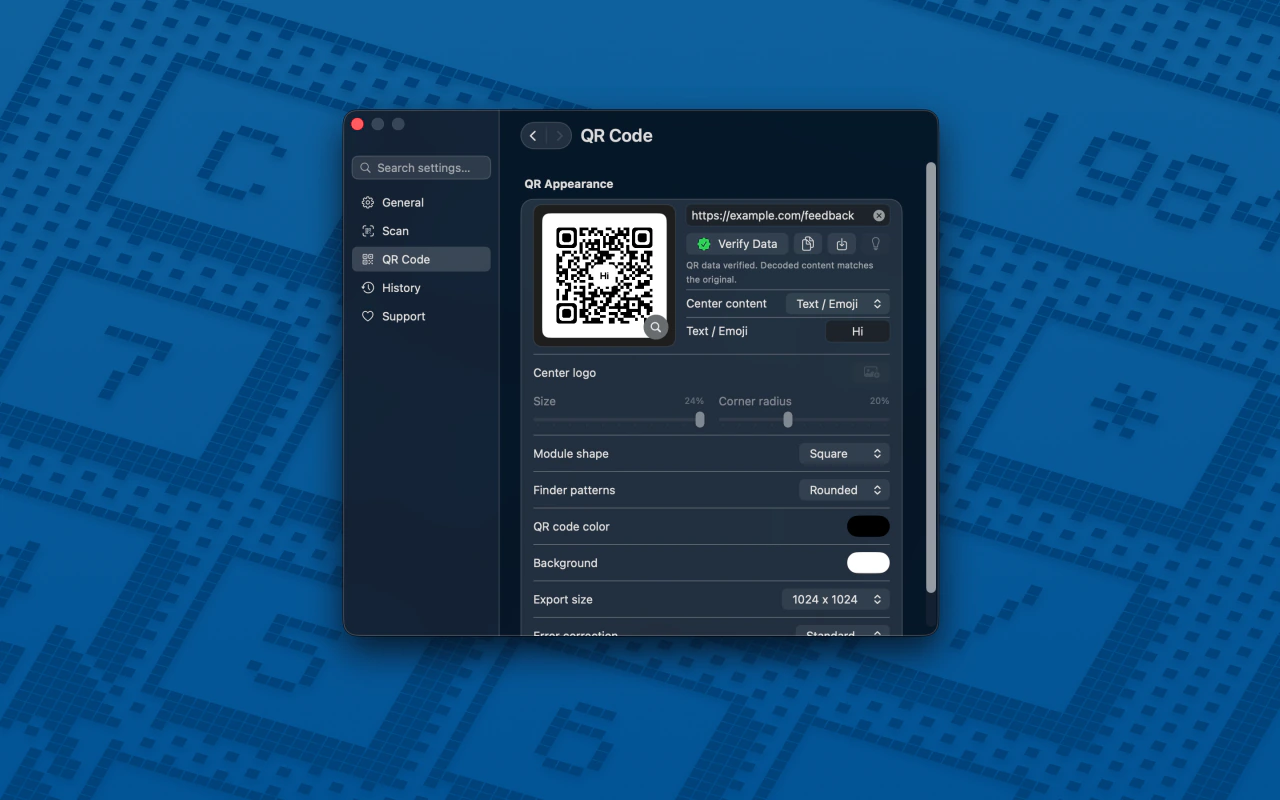Click the Finder patterns label
This screenshot has width=1280, height=800.
click(574, 490)
